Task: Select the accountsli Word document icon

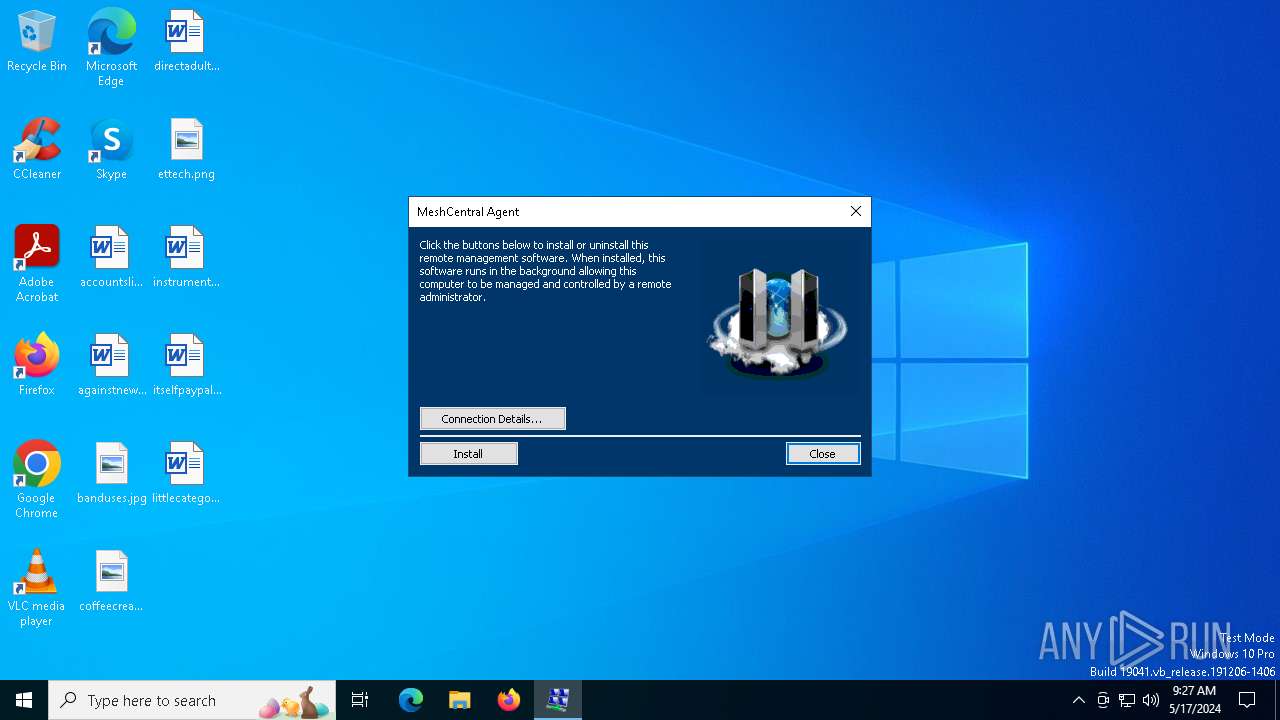Action: (111, 258)
